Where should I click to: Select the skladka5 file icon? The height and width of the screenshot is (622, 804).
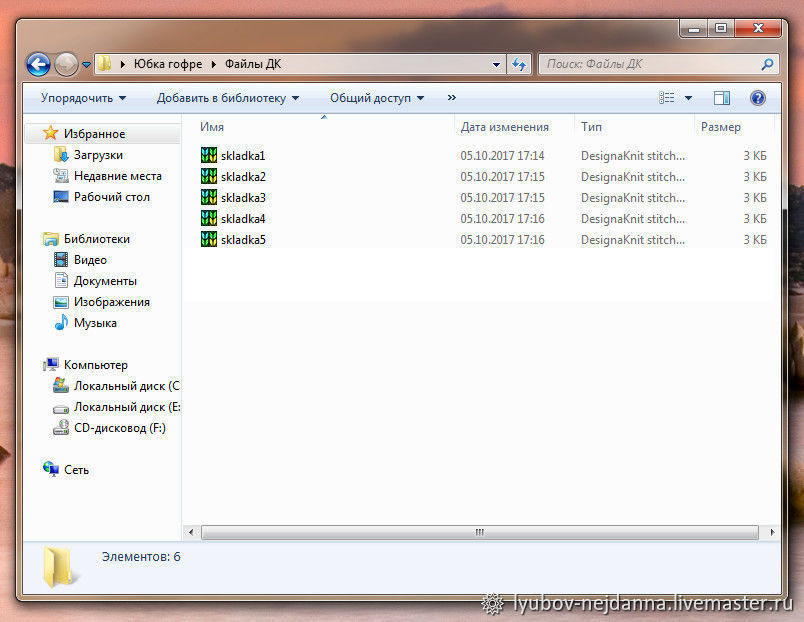pos(209,239)
